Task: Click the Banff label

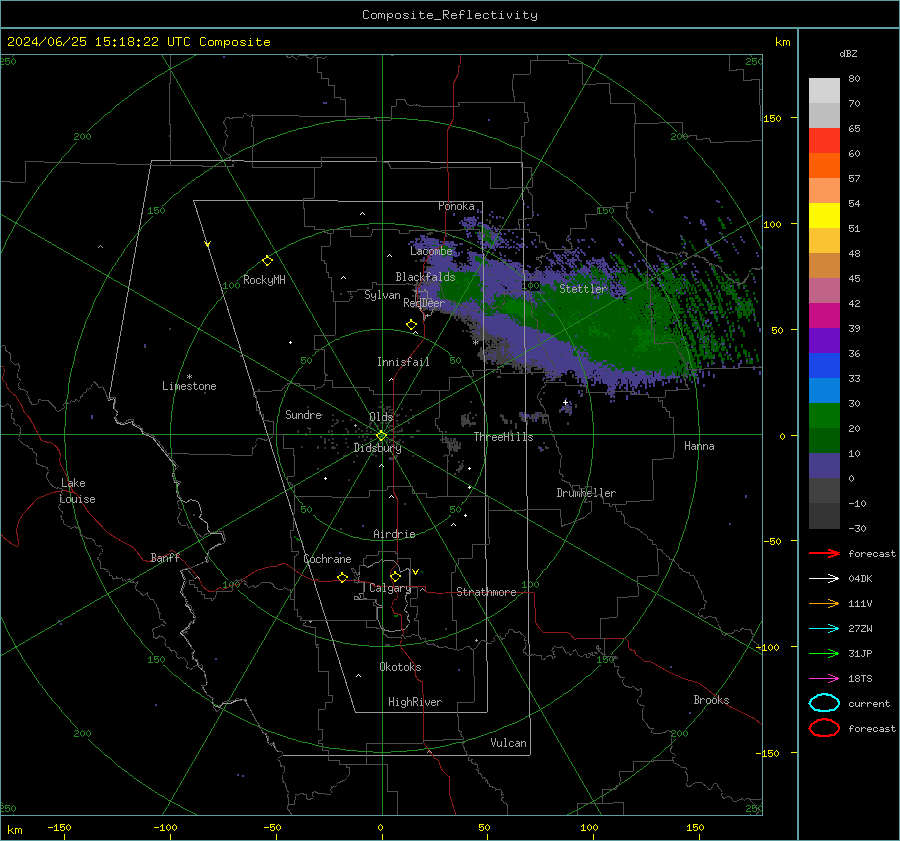Action: 165,558
